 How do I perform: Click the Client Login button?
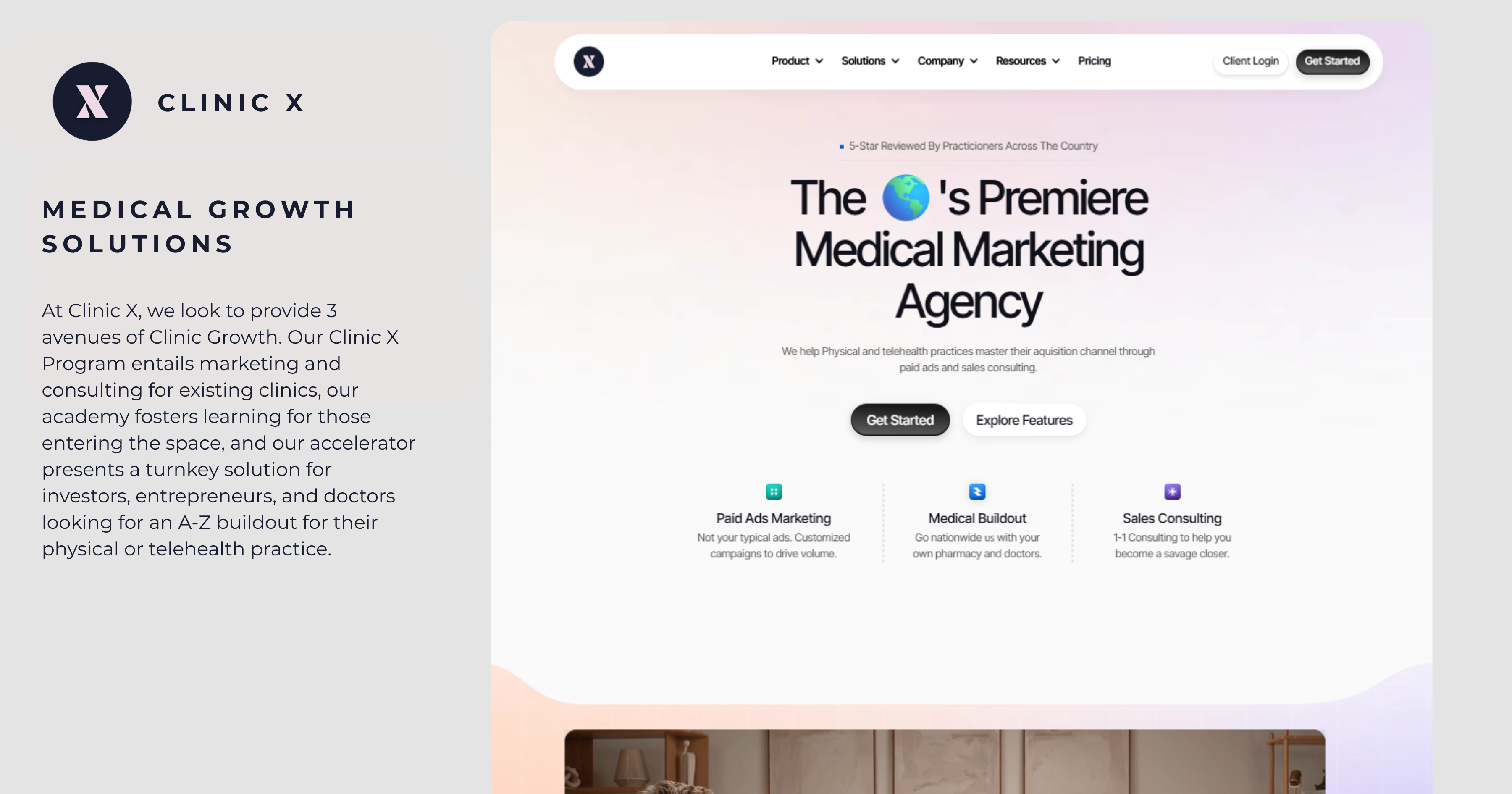[x=1250, y=61]
